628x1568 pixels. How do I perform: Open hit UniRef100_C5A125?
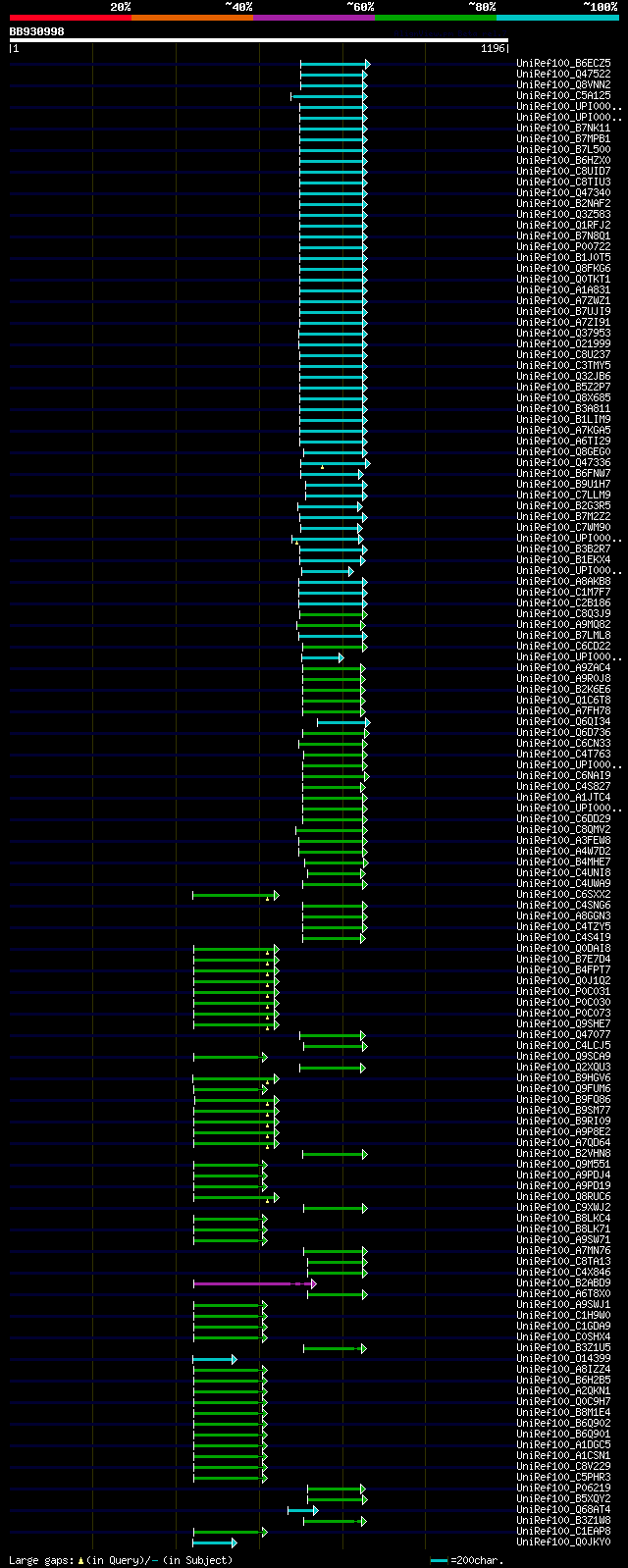point(563,96)
